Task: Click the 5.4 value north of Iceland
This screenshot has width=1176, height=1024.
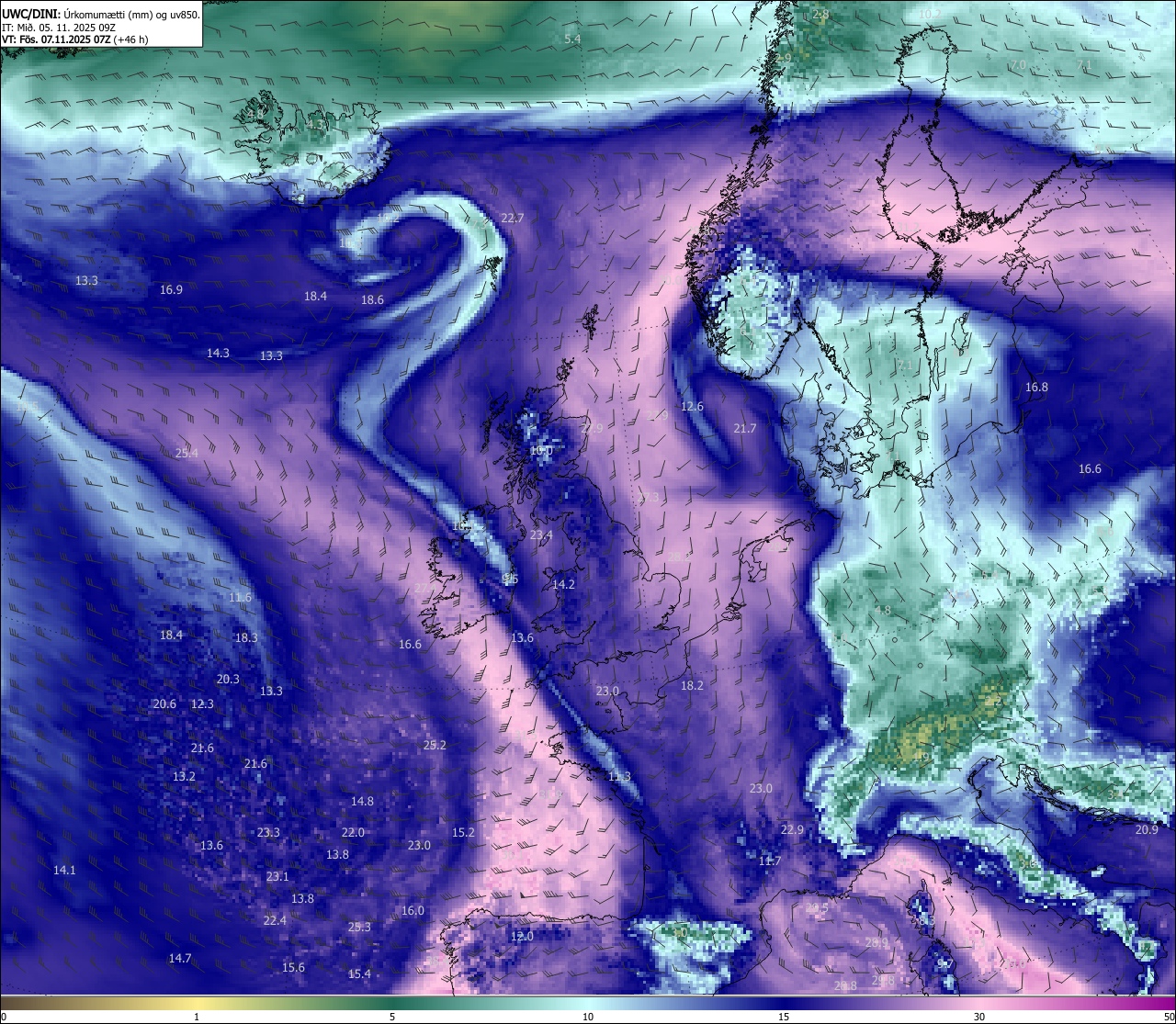Action: 572,39
